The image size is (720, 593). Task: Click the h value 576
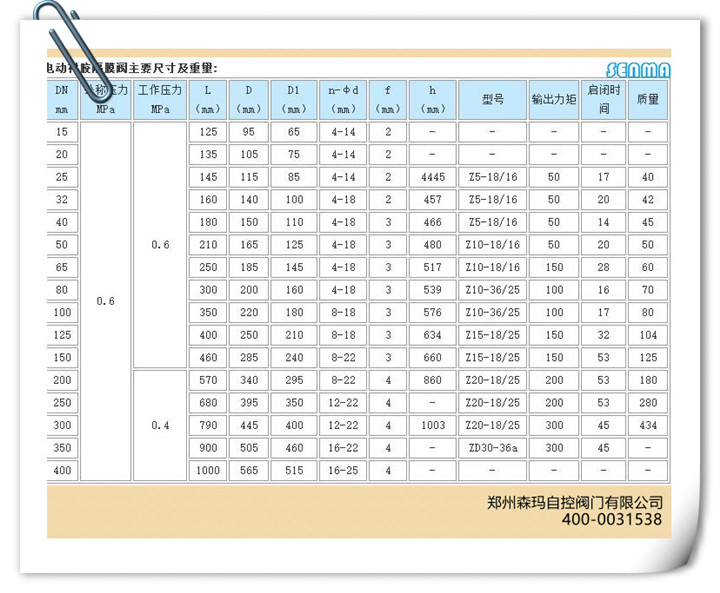click(433, 312)
